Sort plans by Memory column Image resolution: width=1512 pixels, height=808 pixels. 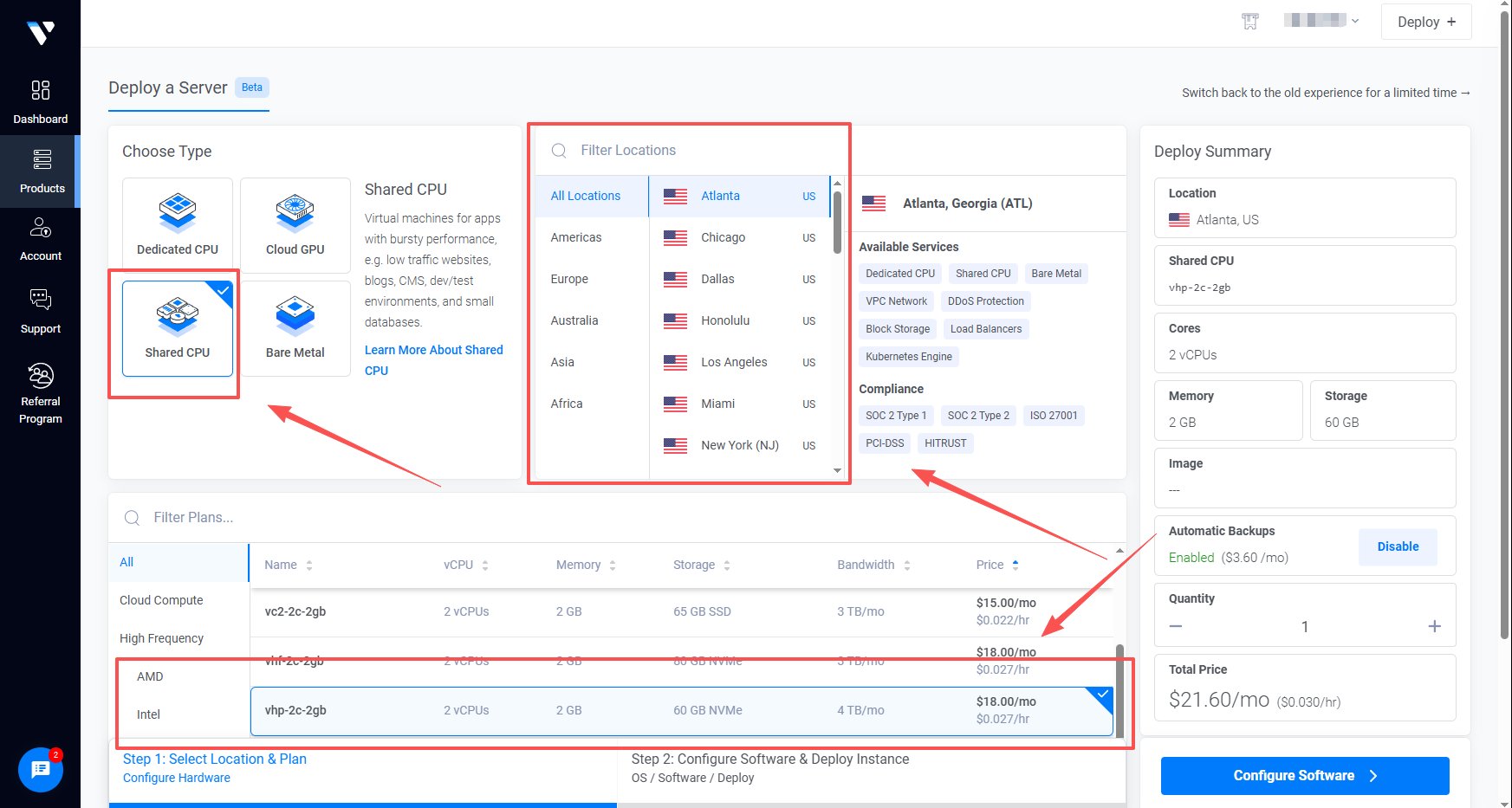tap(586, 565)
